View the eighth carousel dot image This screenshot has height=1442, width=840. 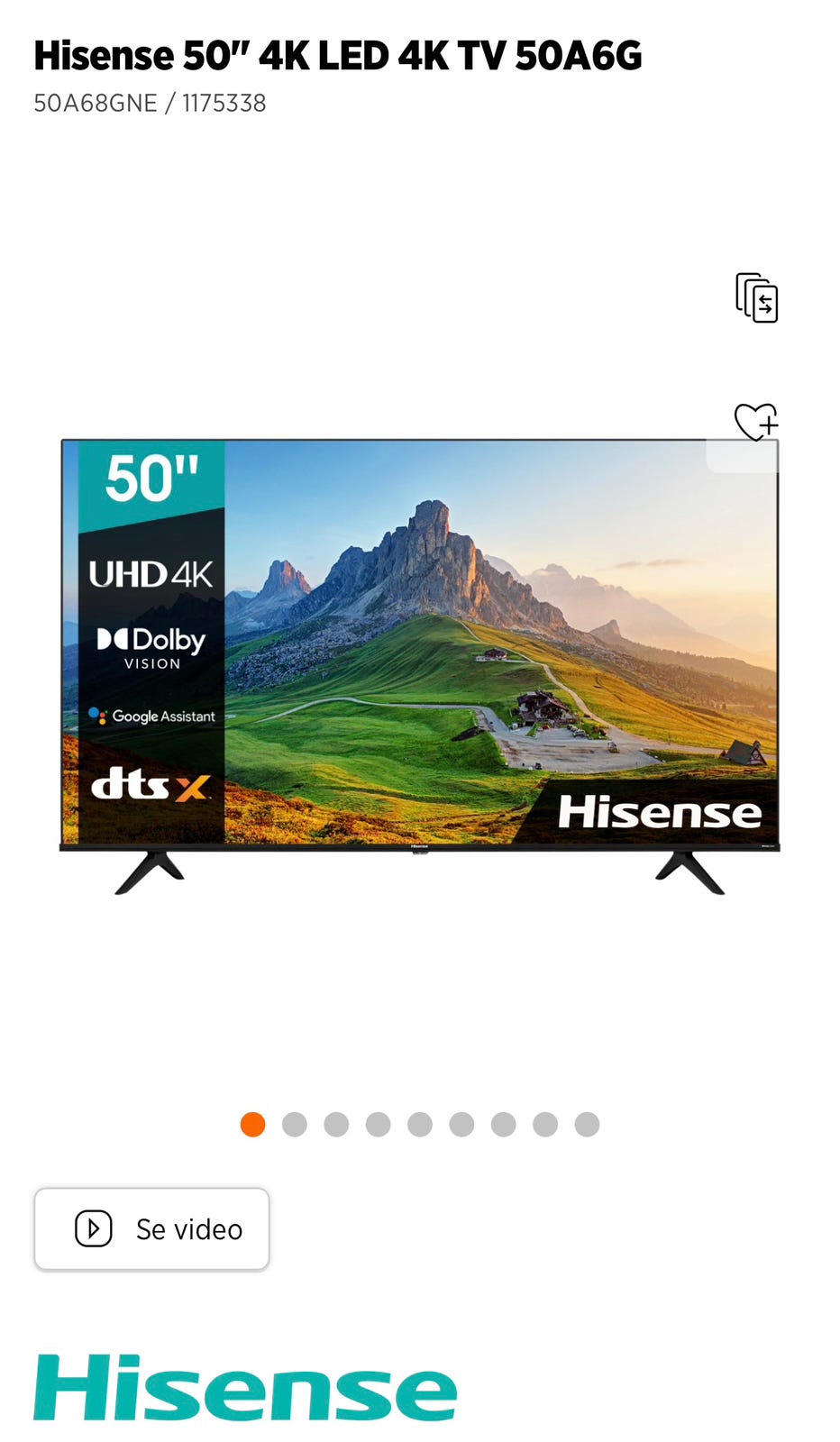(545, 1125)
